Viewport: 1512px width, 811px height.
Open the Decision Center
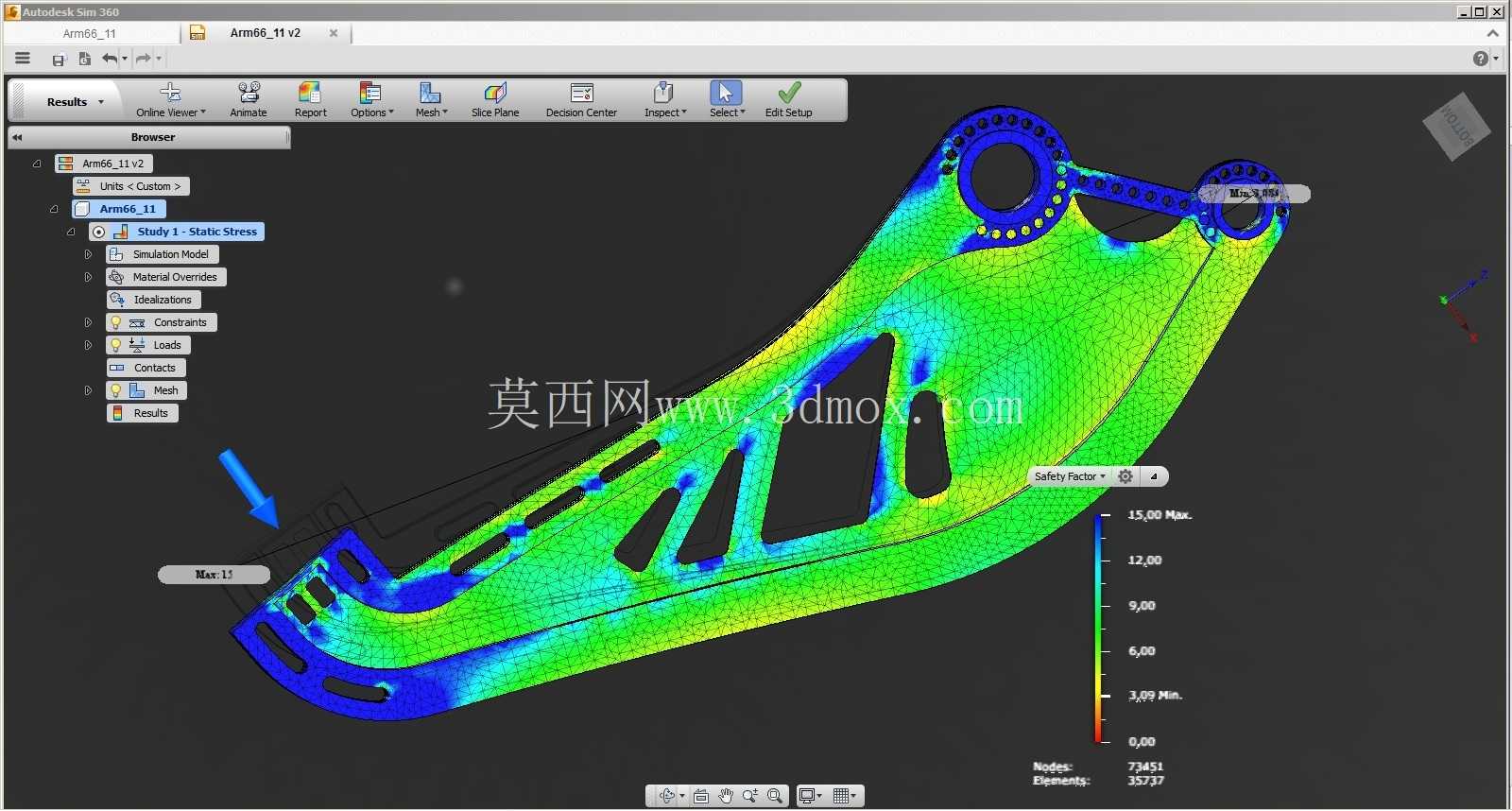(581, 100)
